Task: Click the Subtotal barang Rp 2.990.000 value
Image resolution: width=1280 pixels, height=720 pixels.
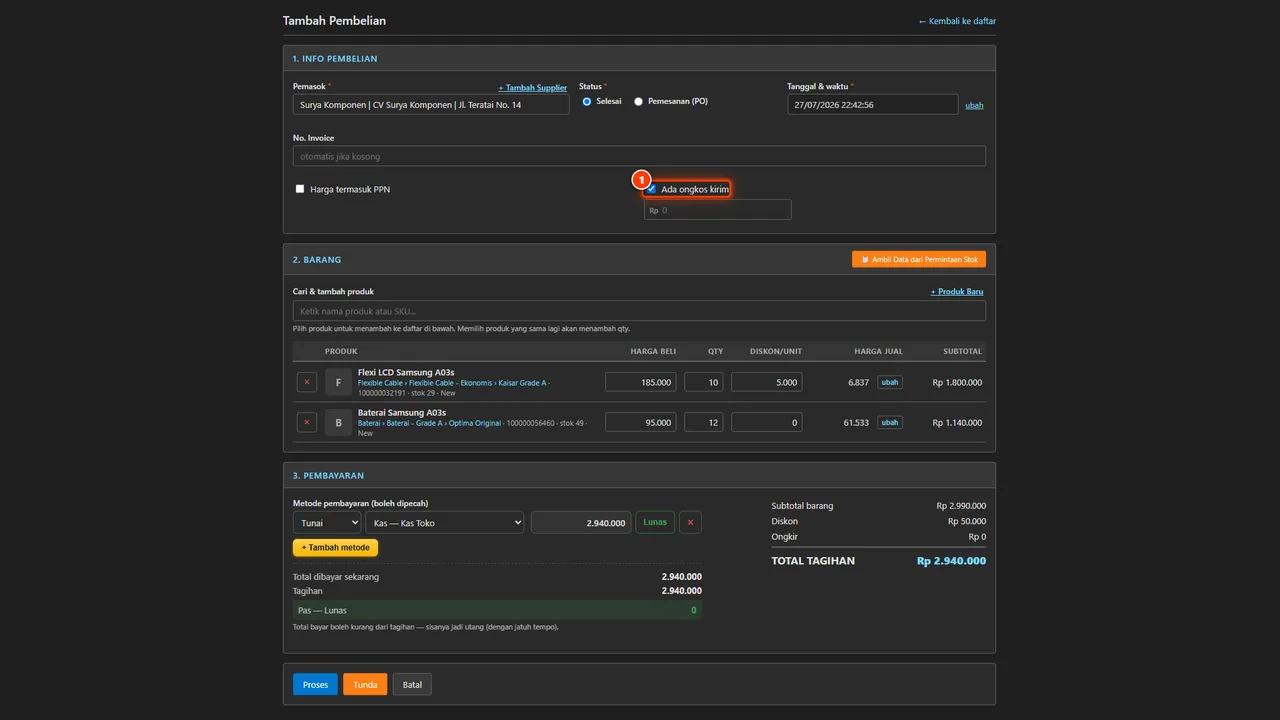Action: click(961, 506)
